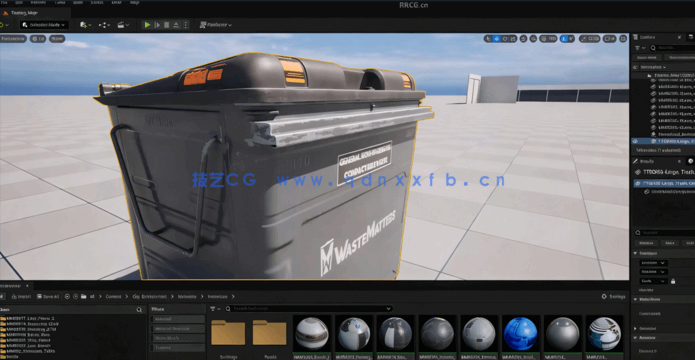
Task: Toggle world/local coordinate system icon
Action: click(523, 39)
